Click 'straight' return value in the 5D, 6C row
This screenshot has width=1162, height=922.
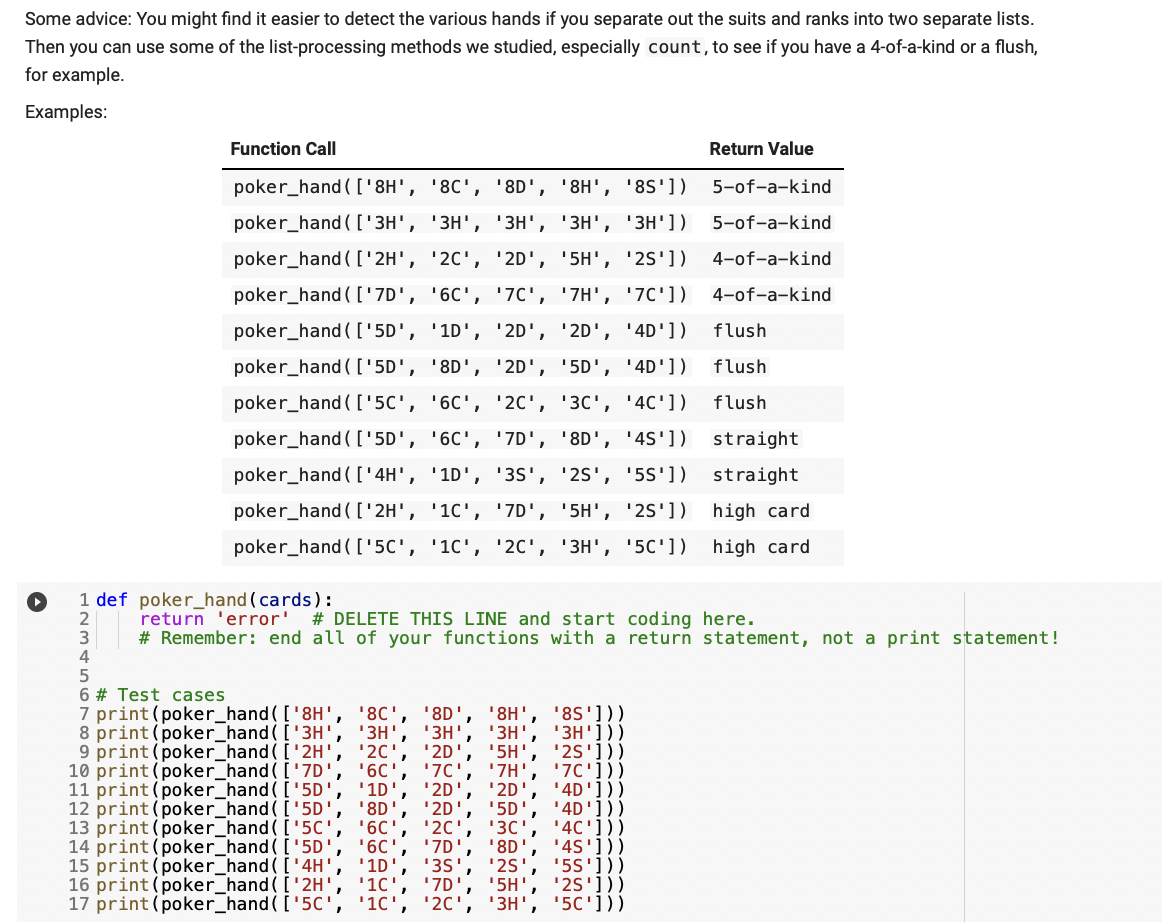(755, 439)
